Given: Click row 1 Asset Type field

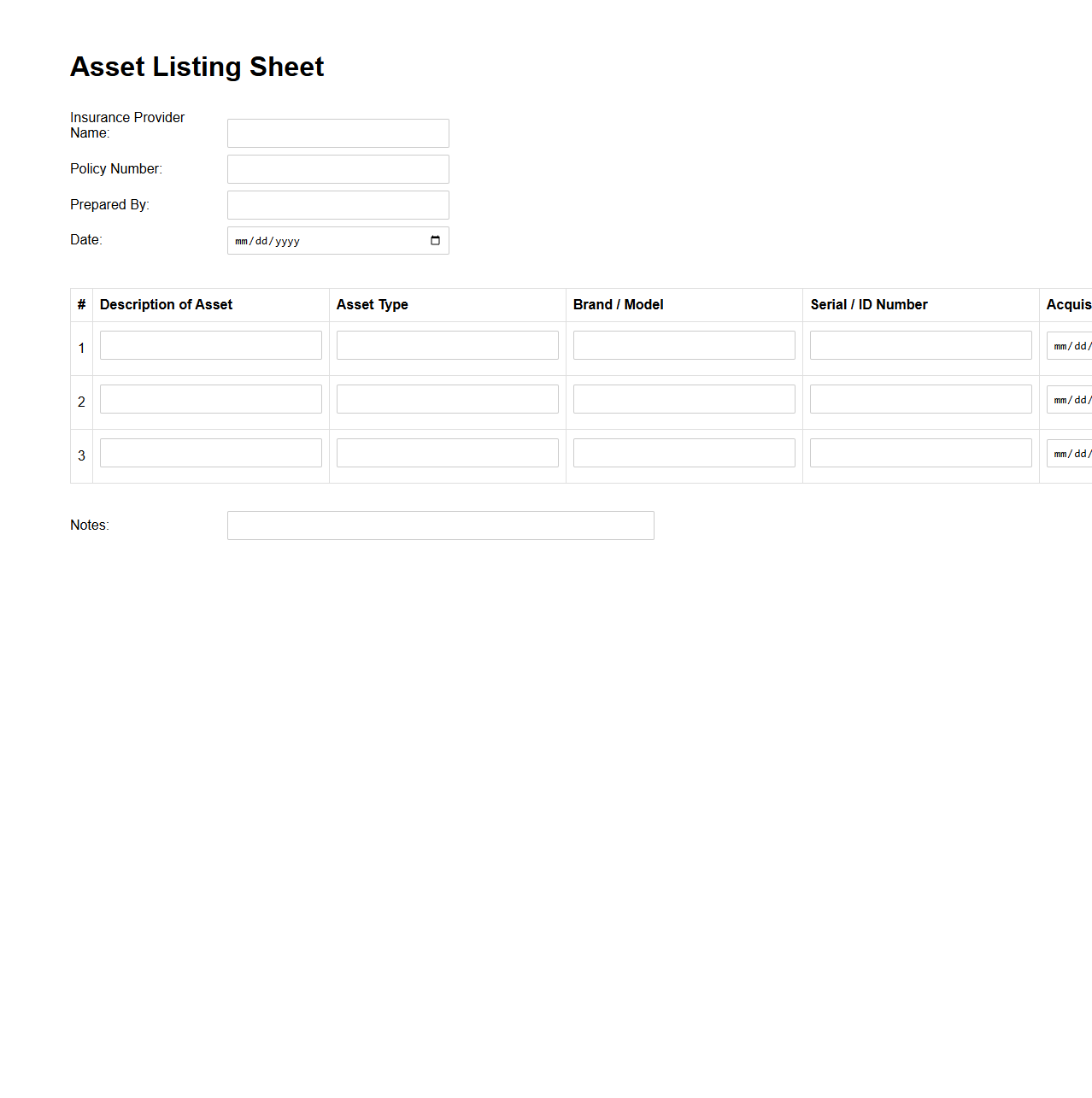Looking at the screenshot, I should tap(447, 344).
